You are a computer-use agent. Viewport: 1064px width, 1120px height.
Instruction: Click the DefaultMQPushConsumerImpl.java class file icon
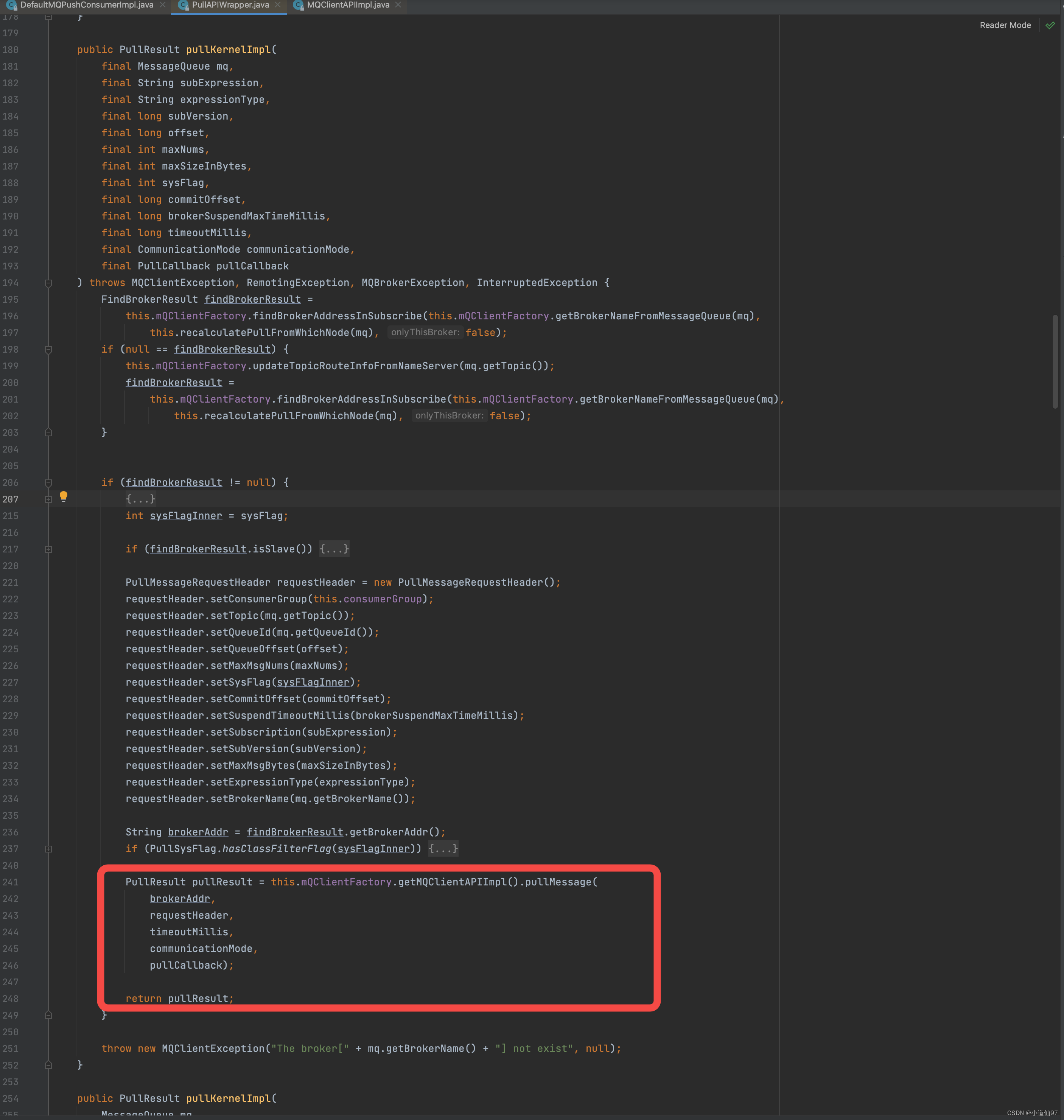click(11, 5)
